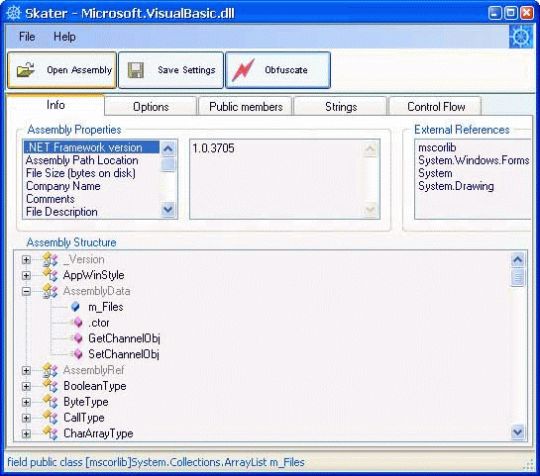Click the floppy disk icon on Save Settings
540x476 pixels.
(136, 70)
